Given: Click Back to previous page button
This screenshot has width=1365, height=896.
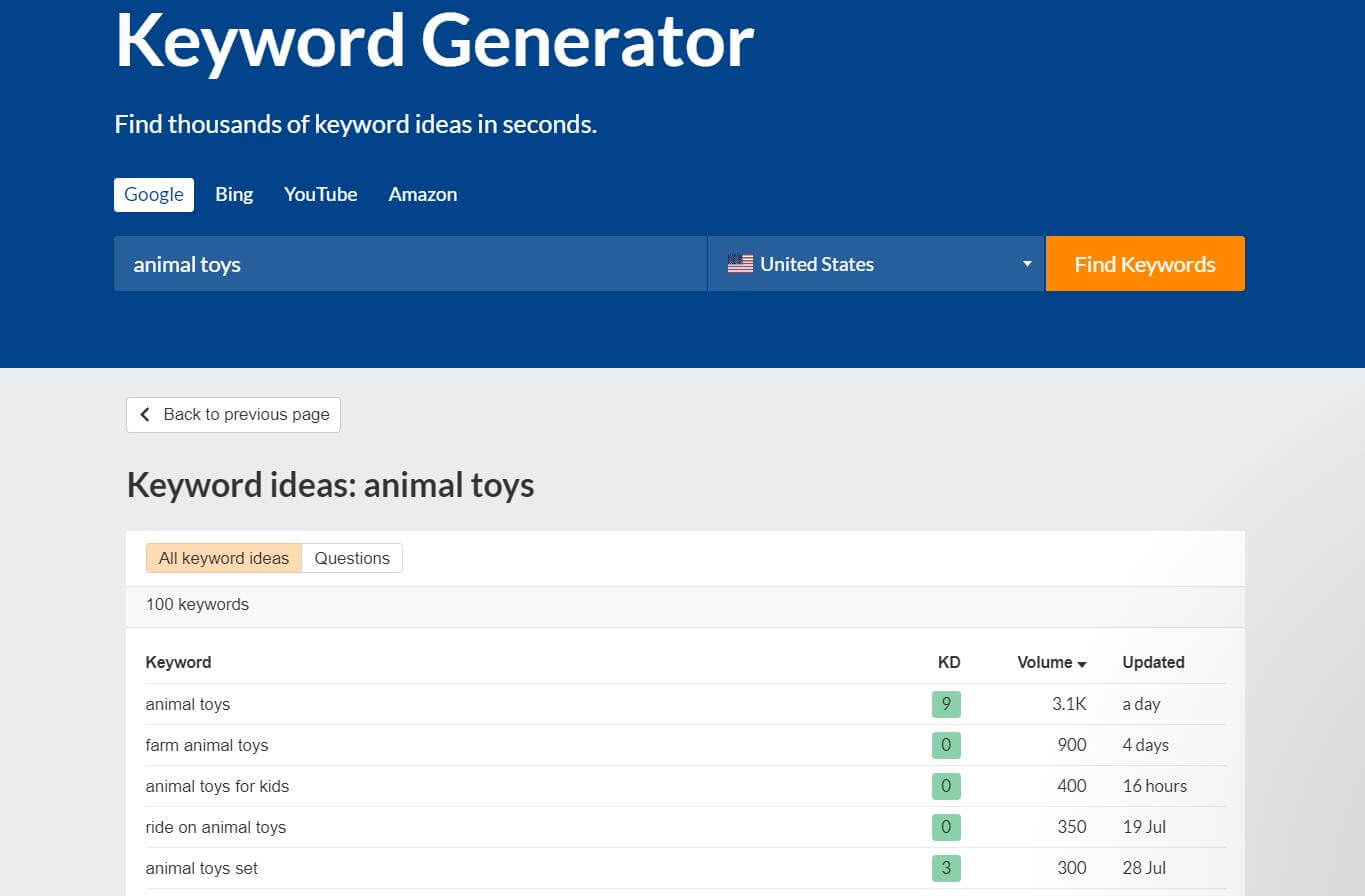Looking at the screenshot, I should pos(233,415).
